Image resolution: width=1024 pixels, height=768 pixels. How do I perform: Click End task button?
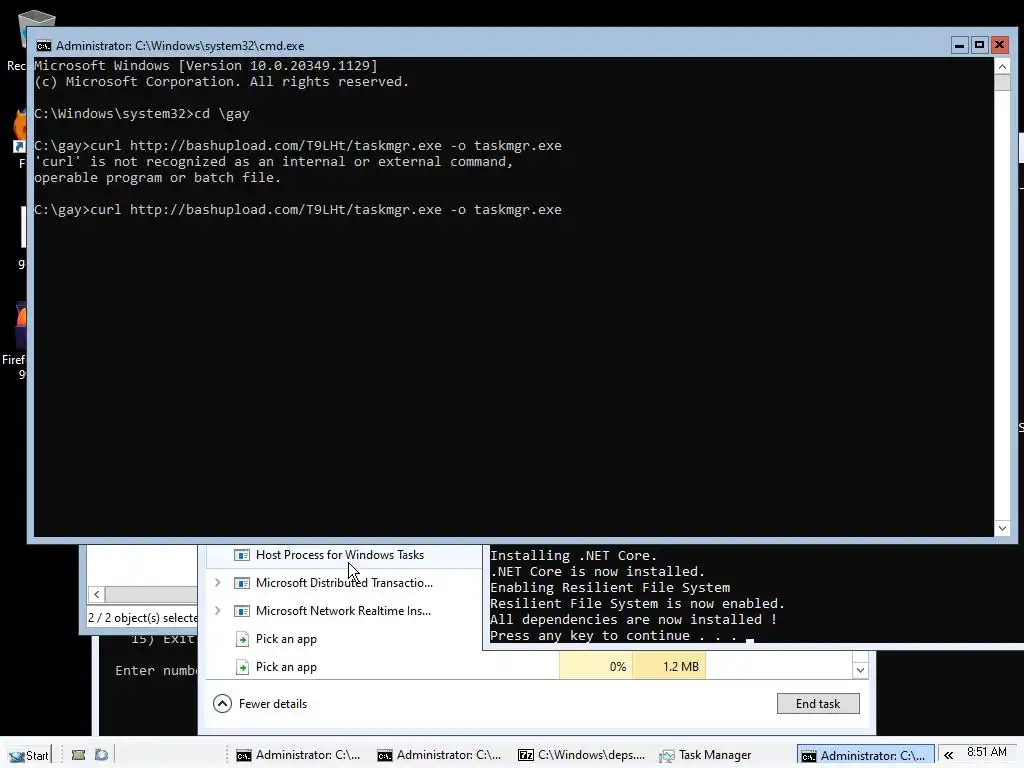pos(818,703)
